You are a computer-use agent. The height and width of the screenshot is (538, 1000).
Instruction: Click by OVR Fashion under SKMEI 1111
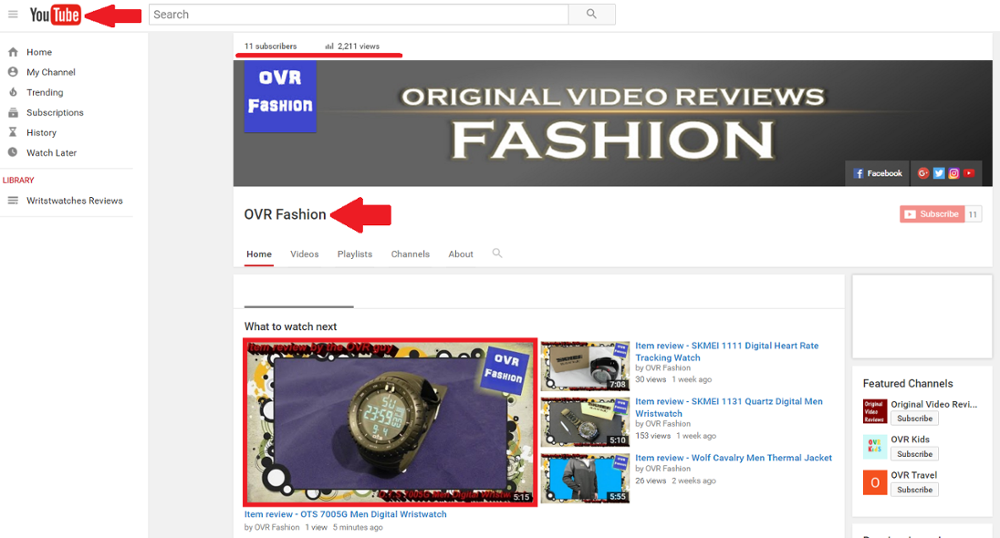pos(663,368)
